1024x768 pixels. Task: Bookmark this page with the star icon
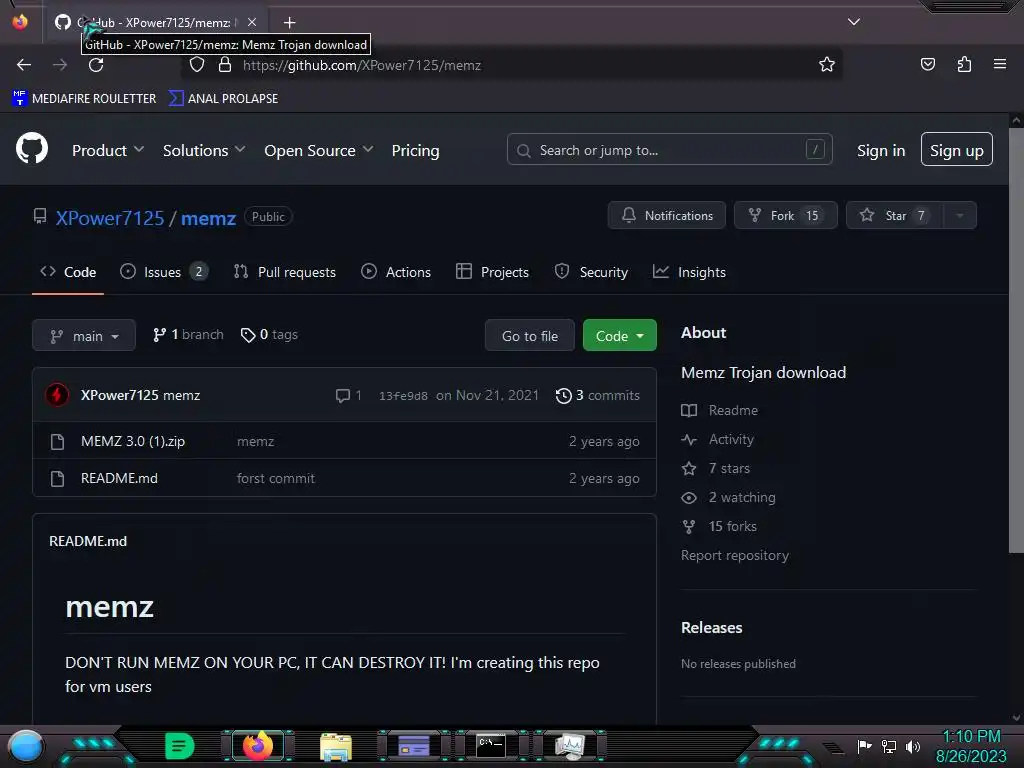point(827,65)
